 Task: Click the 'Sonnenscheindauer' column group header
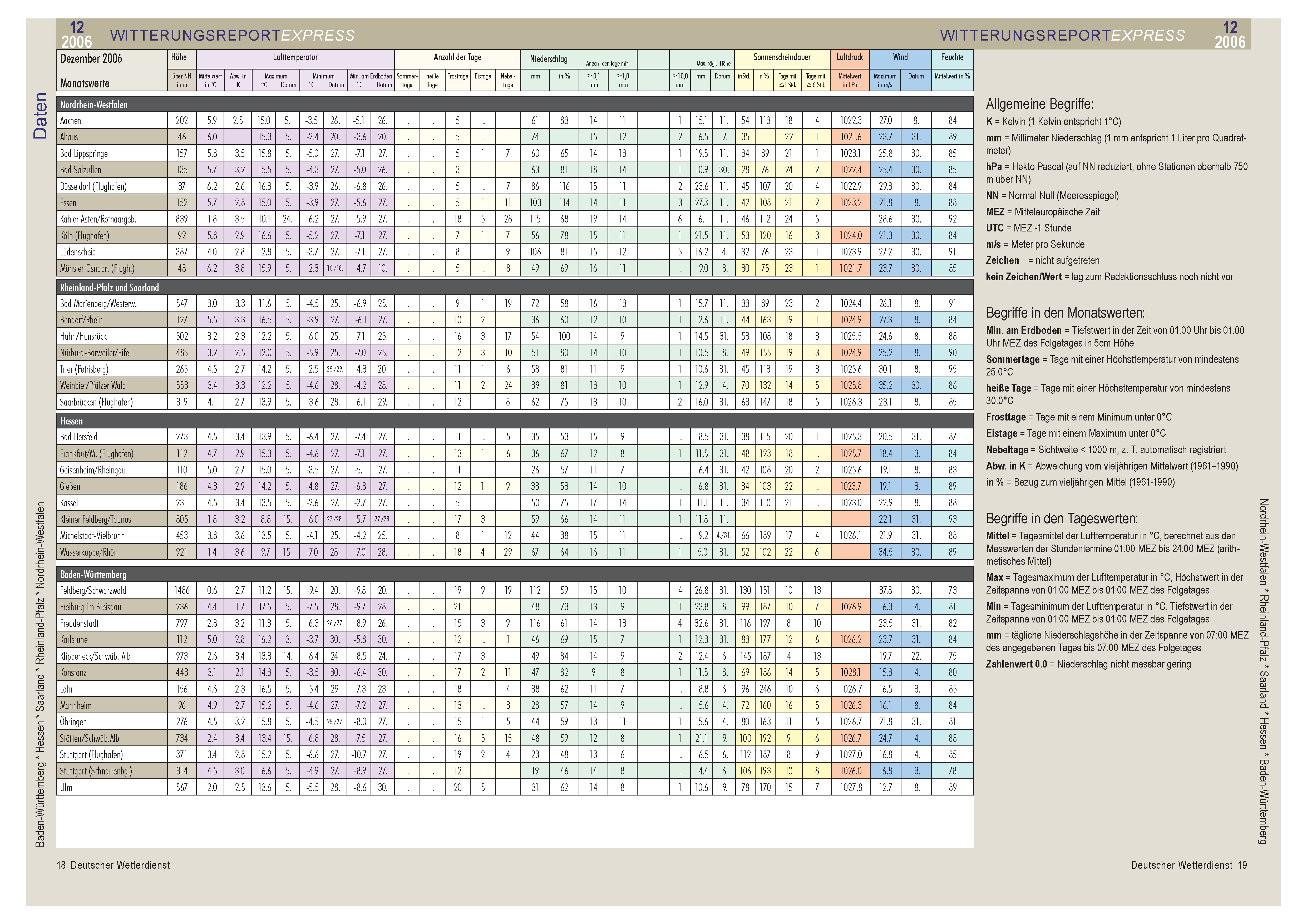[782, 57]
